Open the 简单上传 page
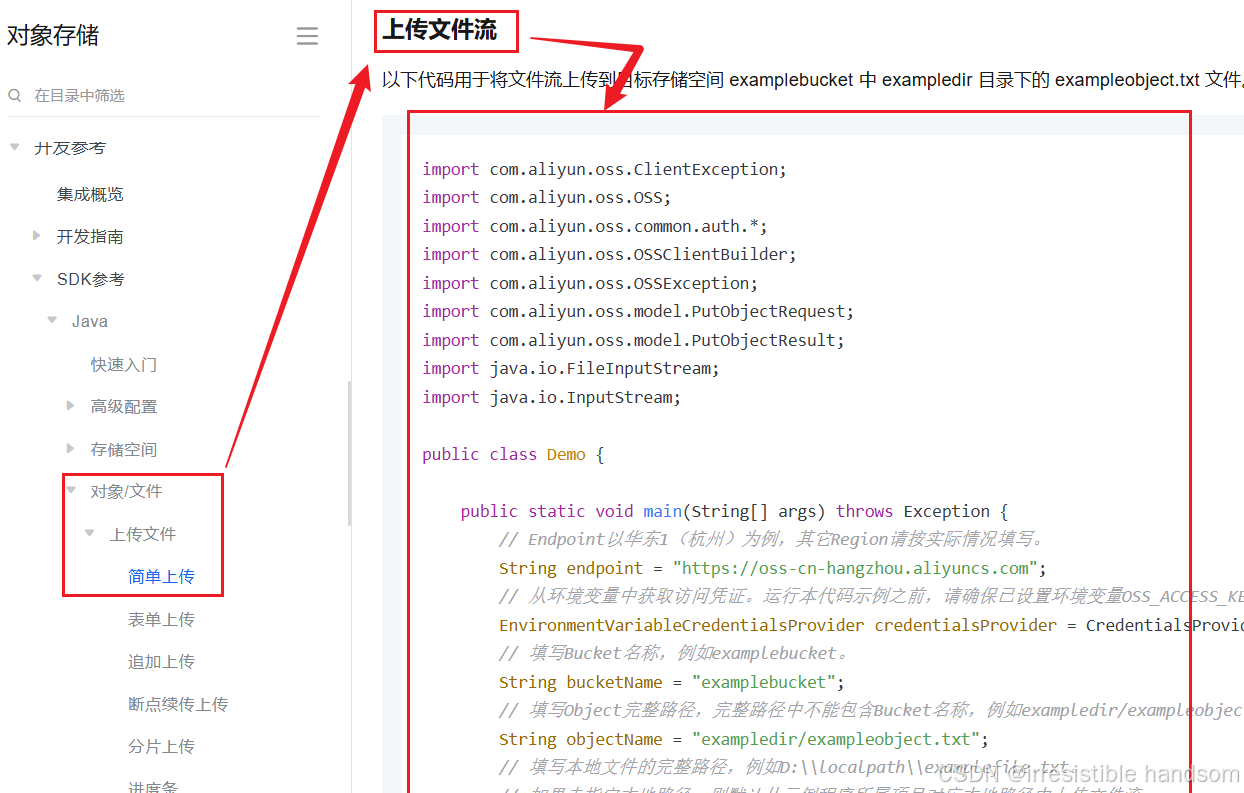 click(x=161, y=576)
